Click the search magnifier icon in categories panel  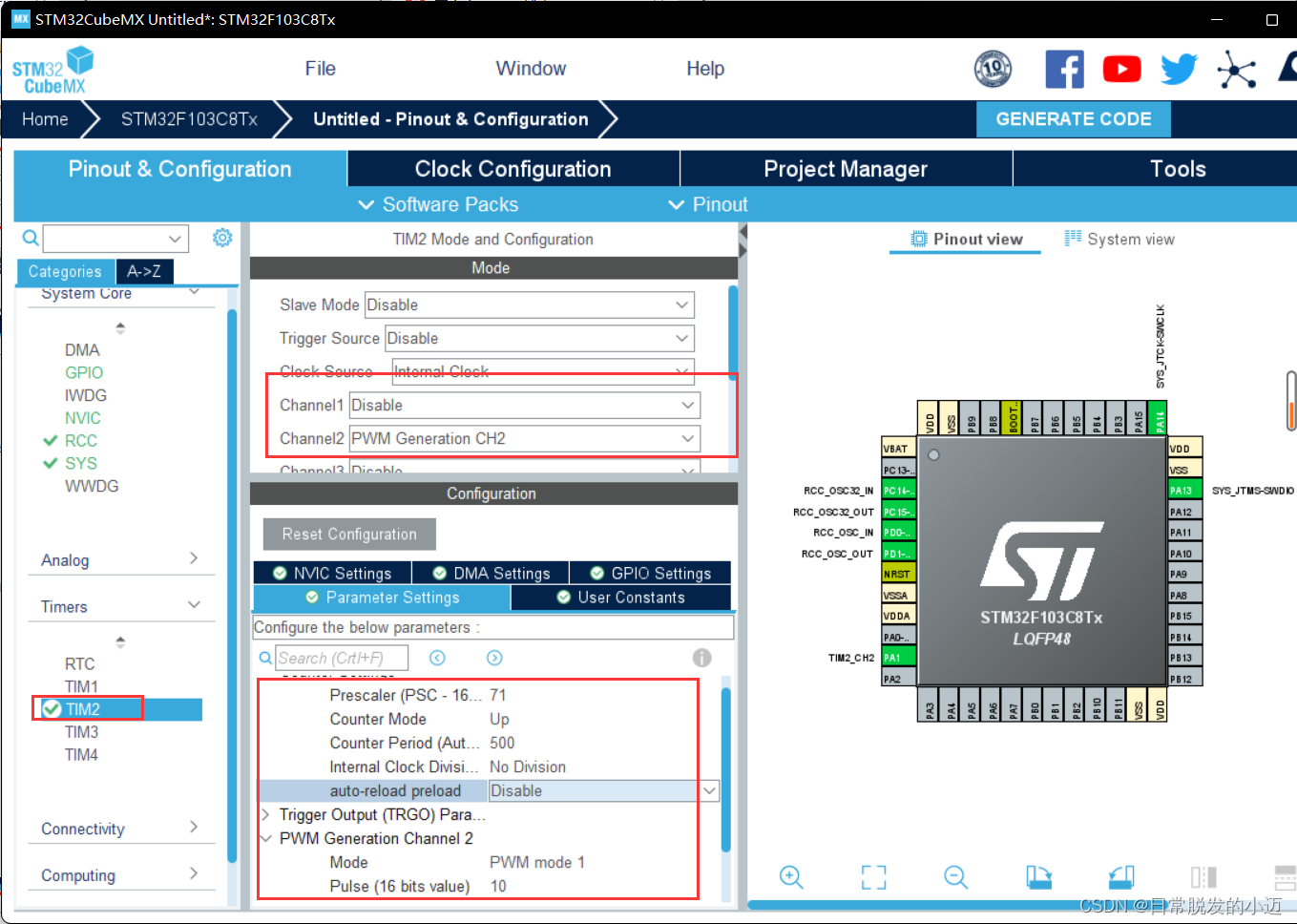coord(31,238)
